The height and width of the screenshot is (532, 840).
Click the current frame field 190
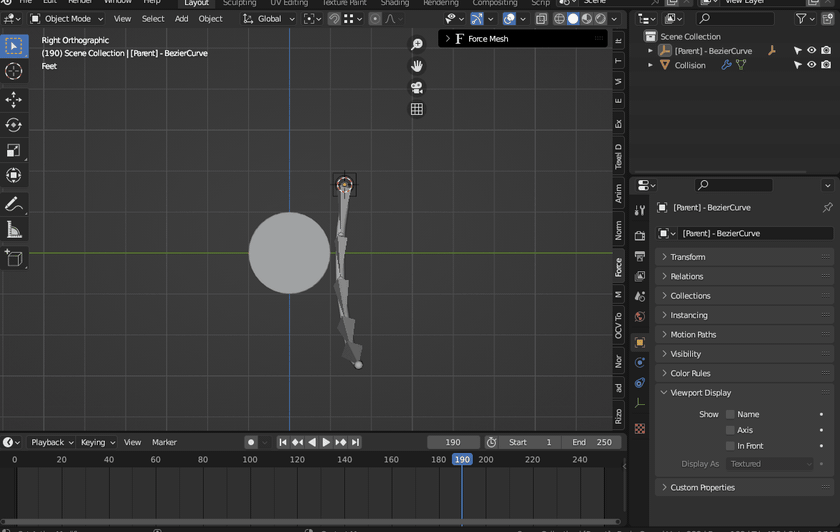pos(453,443)
